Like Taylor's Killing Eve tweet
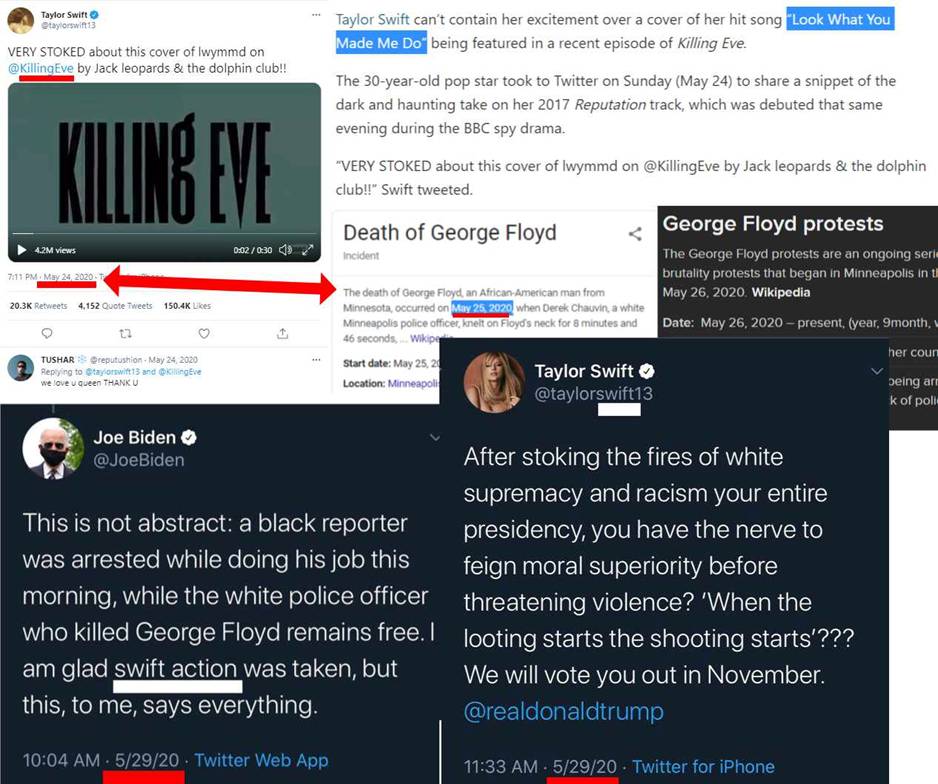 [204, 333]
